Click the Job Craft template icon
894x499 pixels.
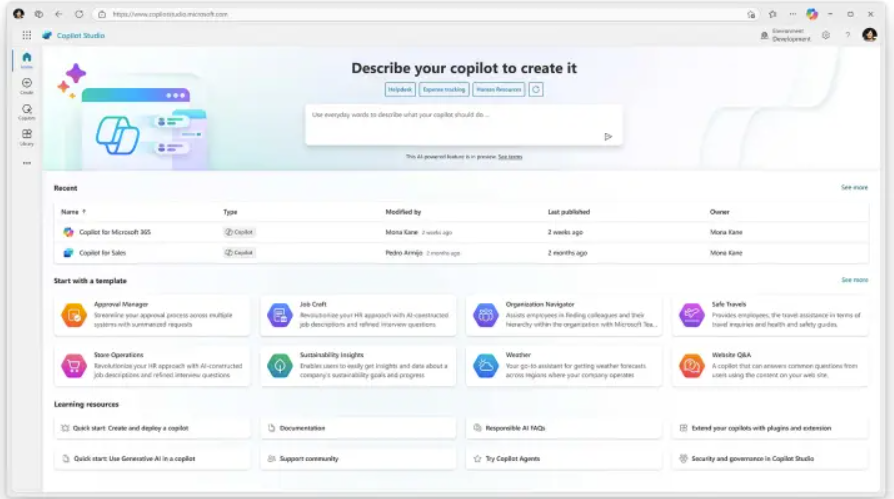click(x=280, y=315)
